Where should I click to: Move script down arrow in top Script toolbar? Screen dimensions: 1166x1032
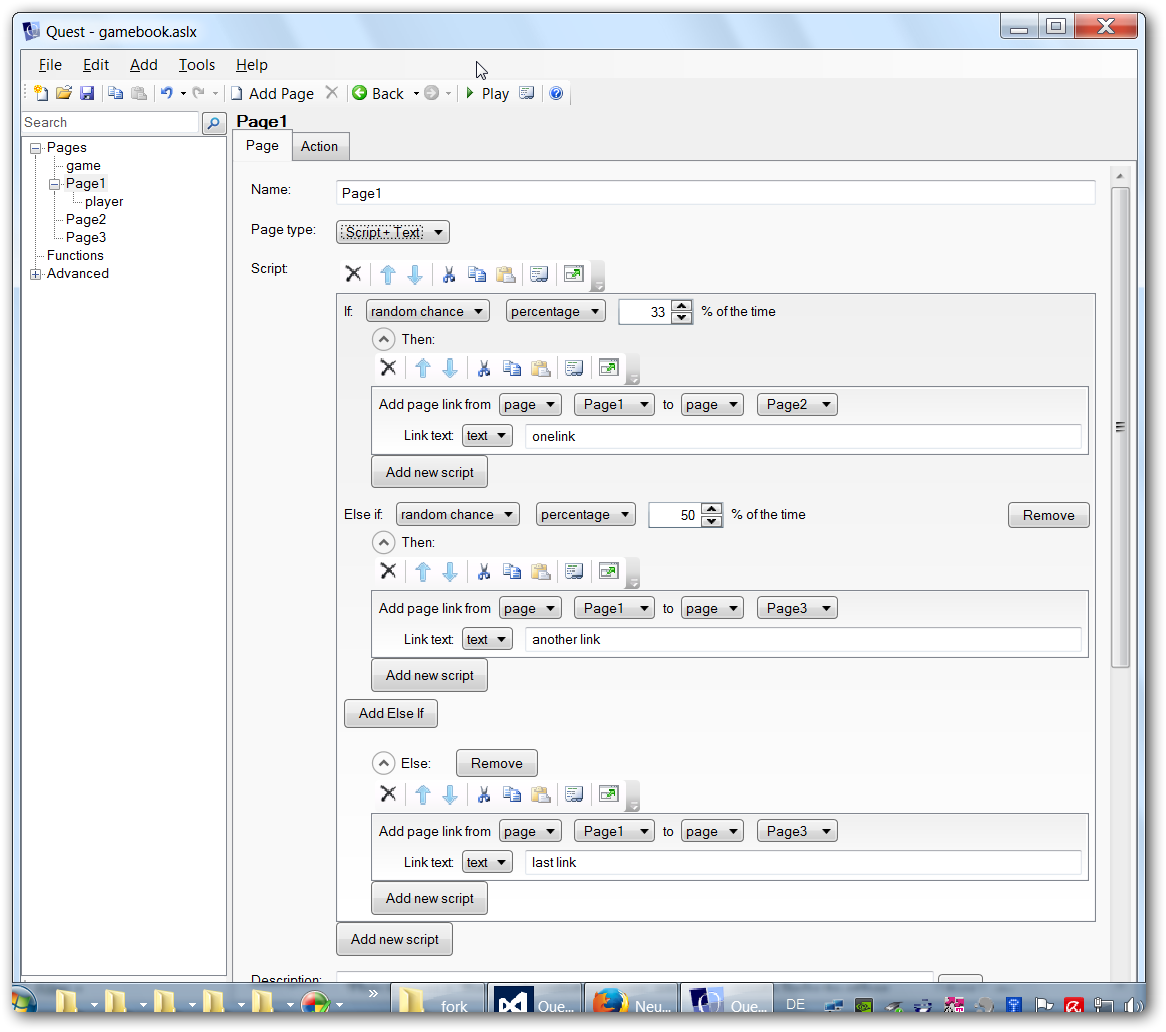tap(415, 274)
